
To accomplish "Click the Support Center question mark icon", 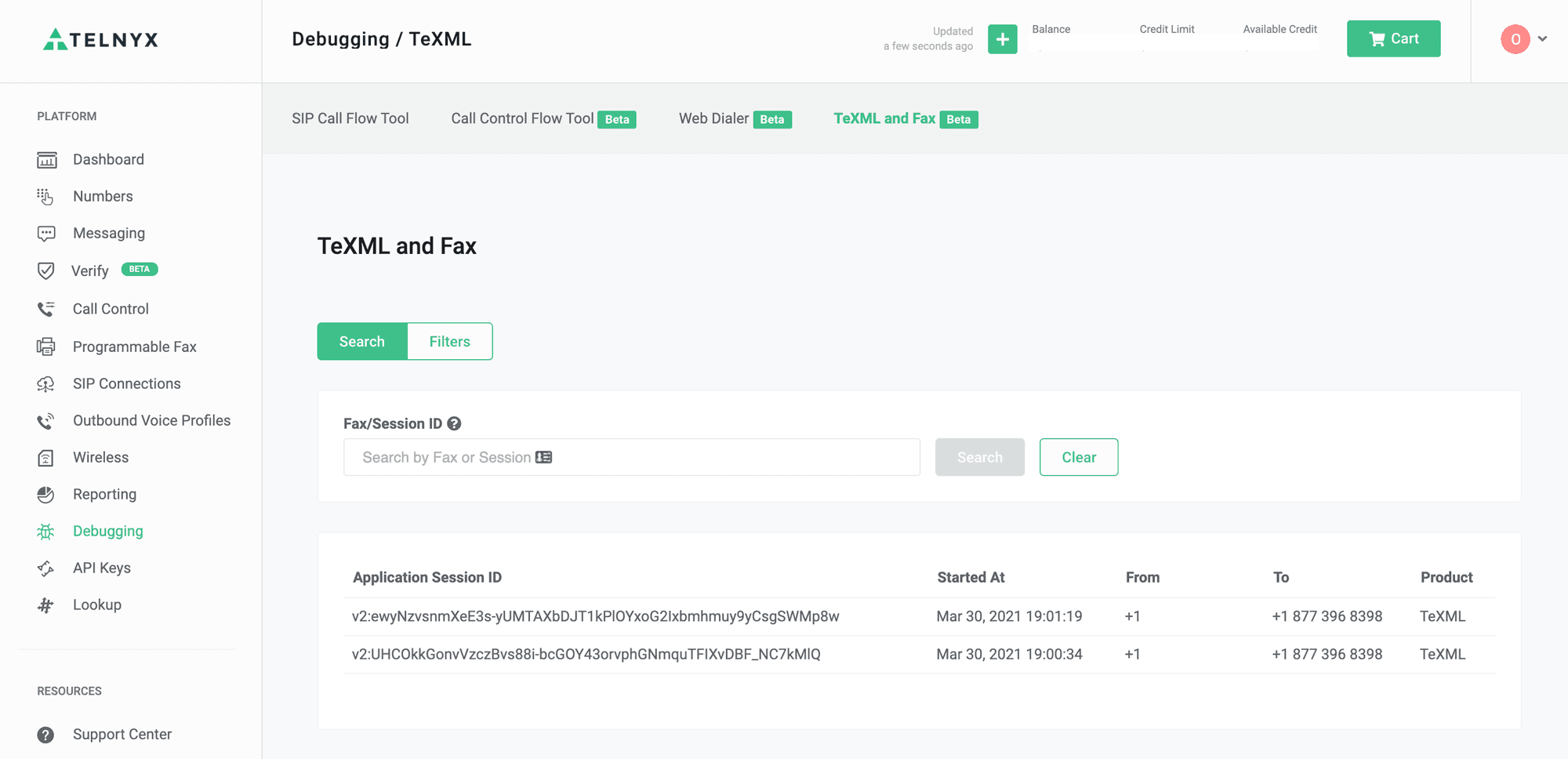I will [45, 735].
